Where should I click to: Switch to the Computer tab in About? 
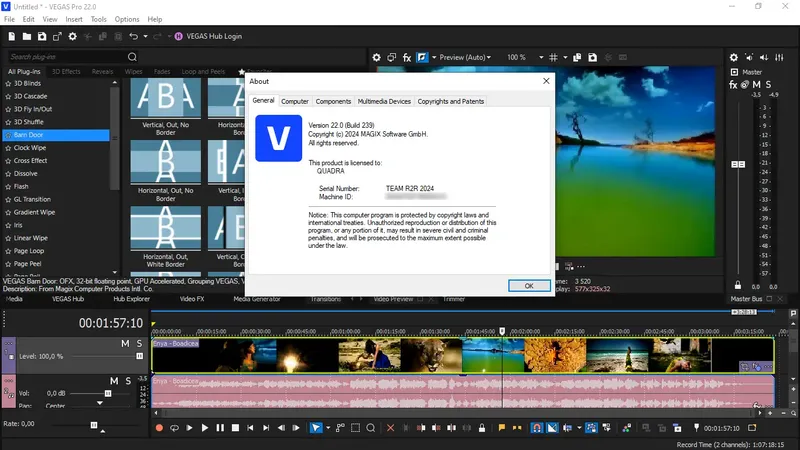[x=294, y=101]
